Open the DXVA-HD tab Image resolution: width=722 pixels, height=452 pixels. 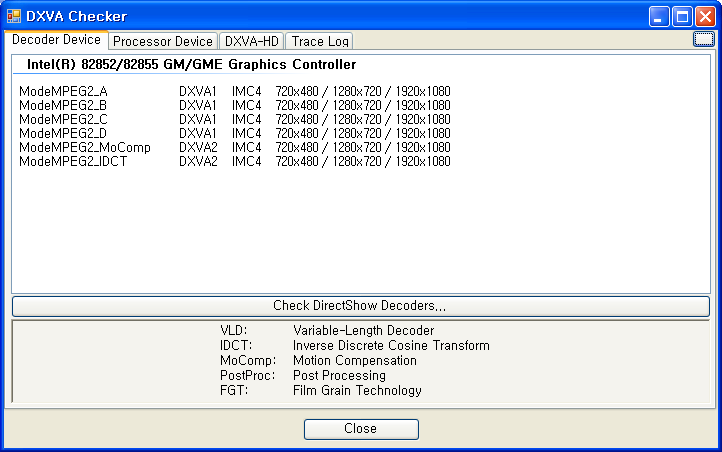point(251,41)
